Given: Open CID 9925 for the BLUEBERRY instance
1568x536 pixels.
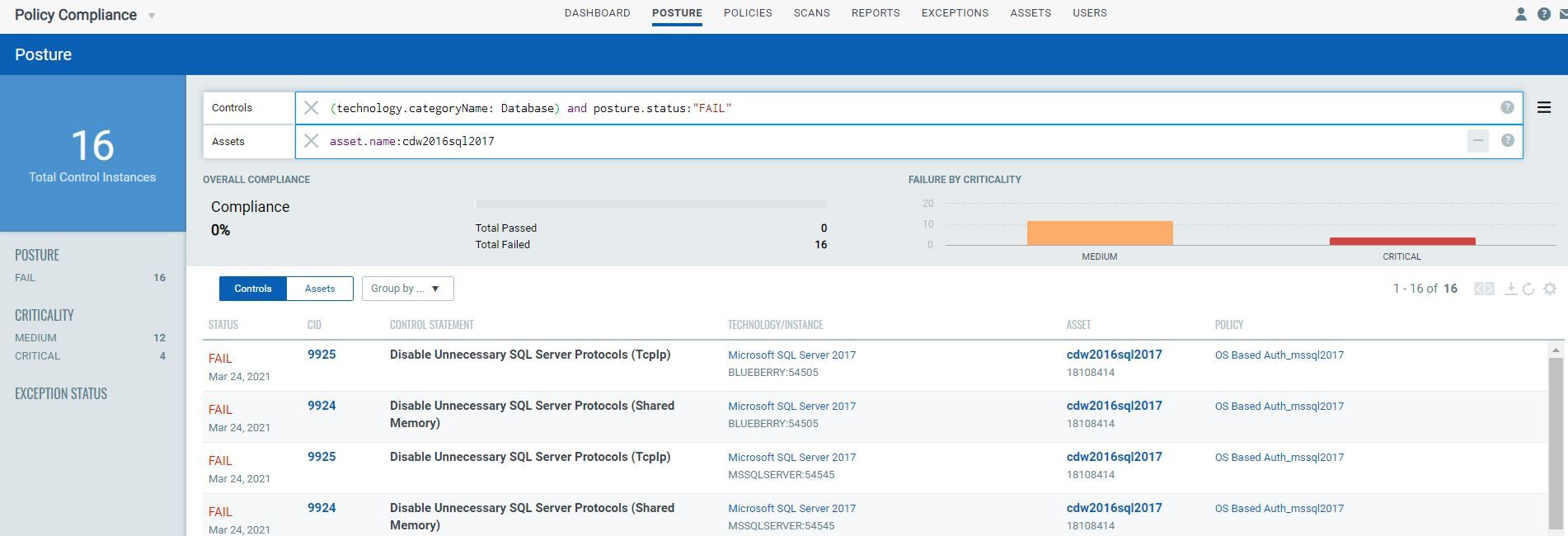Looking at the screenshot, I should pos(322,355).
